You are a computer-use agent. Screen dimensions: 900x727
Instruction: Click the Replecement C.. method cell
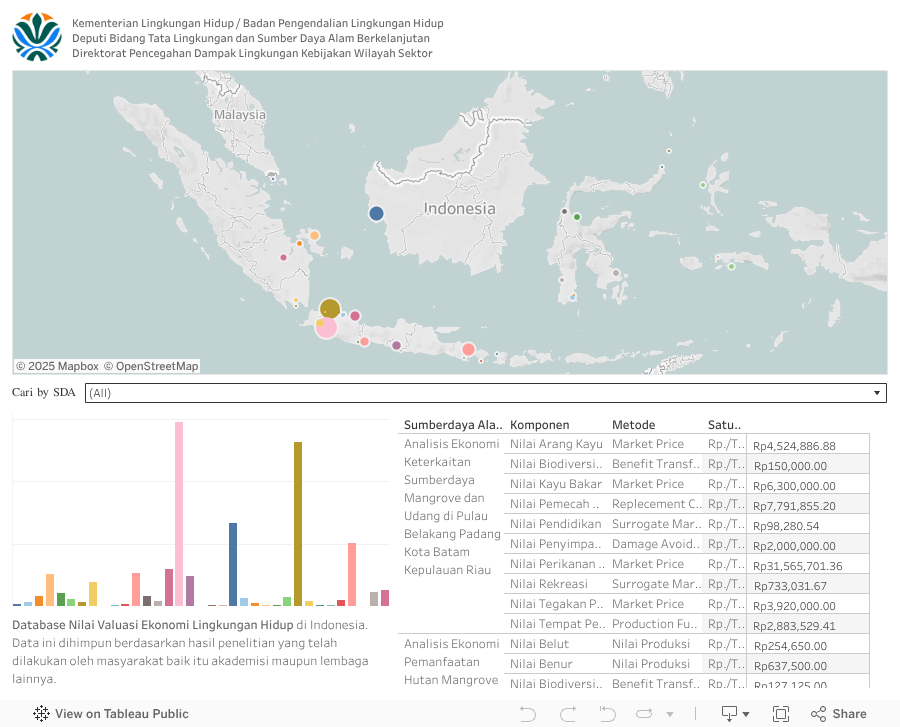(x=657, y=504)
